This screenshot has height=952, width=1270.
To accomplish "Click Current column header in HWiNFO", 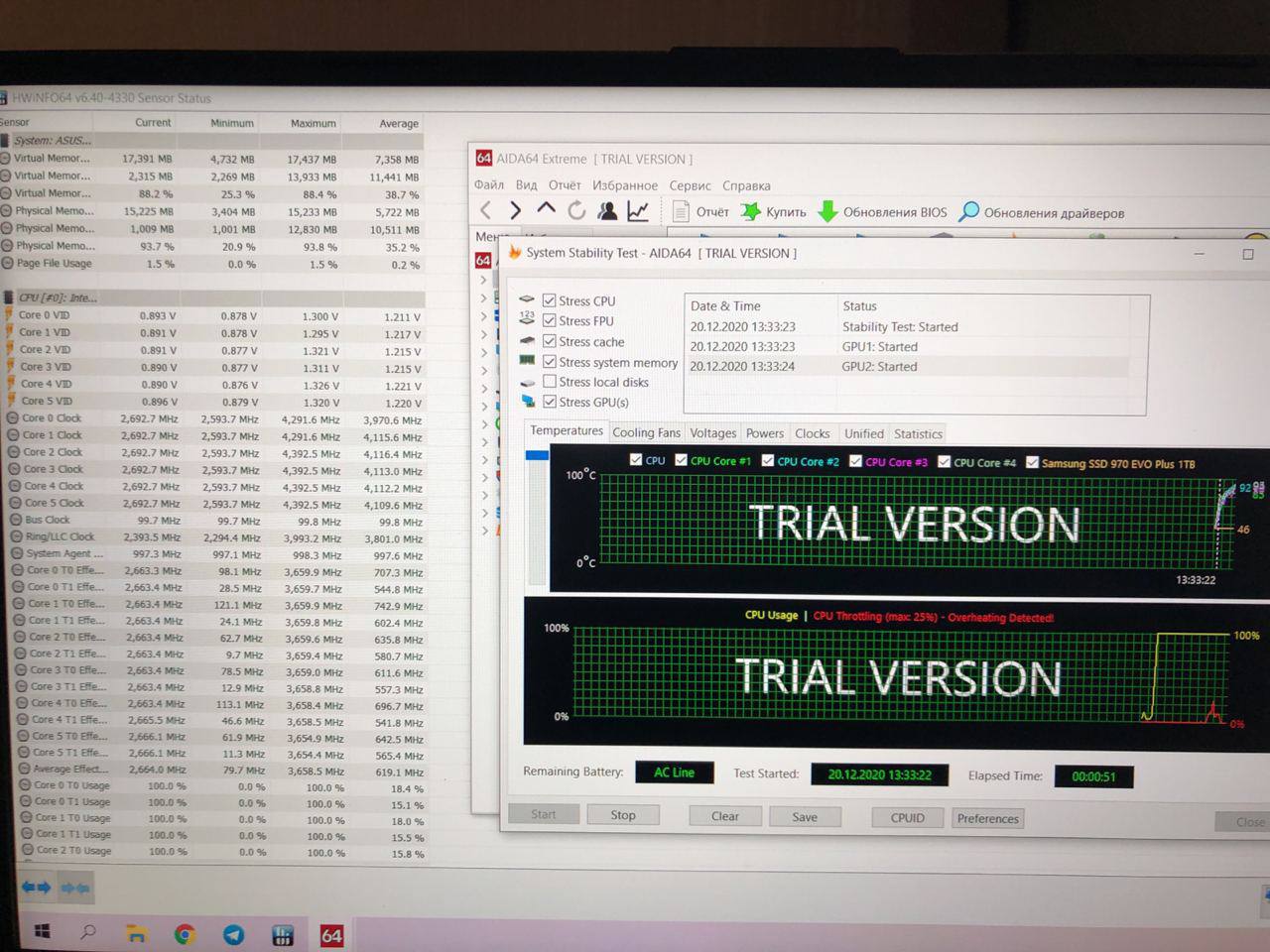I will pyautogui.click(x=153, y=122).
